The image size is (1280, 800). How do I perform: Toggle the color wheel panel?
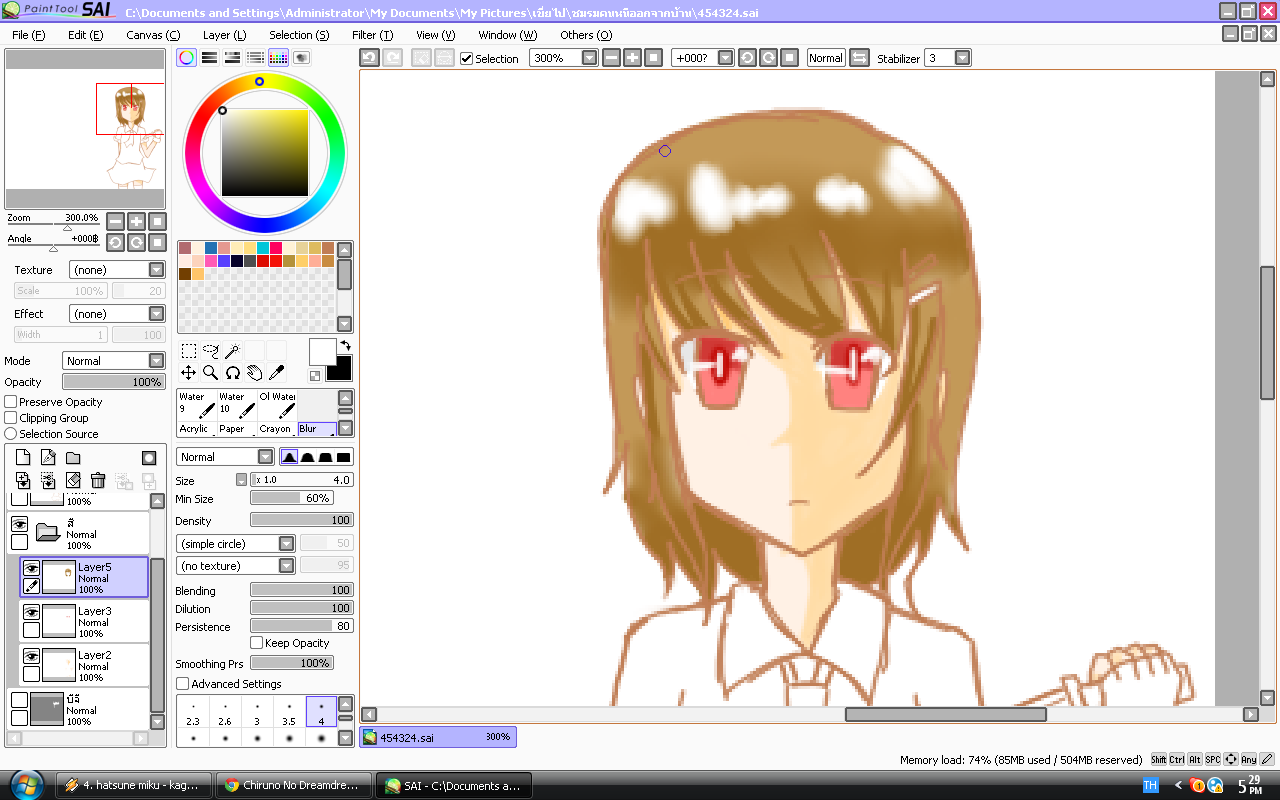tap(187, 58)
